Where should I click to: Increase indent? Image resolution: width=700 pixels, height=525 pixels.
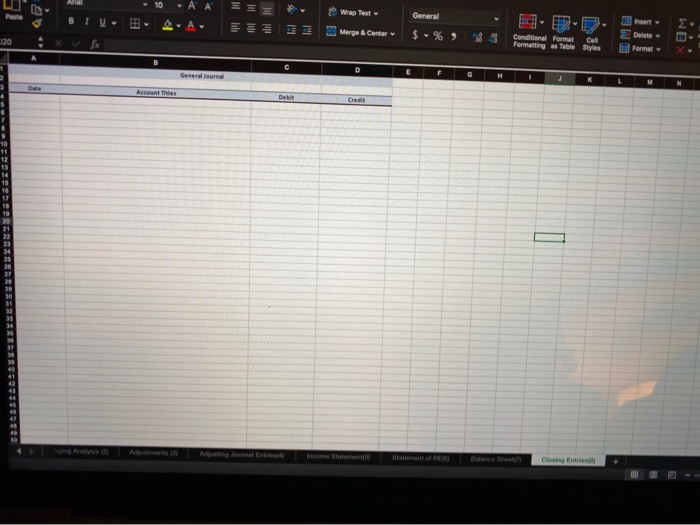tap(307, 30)
